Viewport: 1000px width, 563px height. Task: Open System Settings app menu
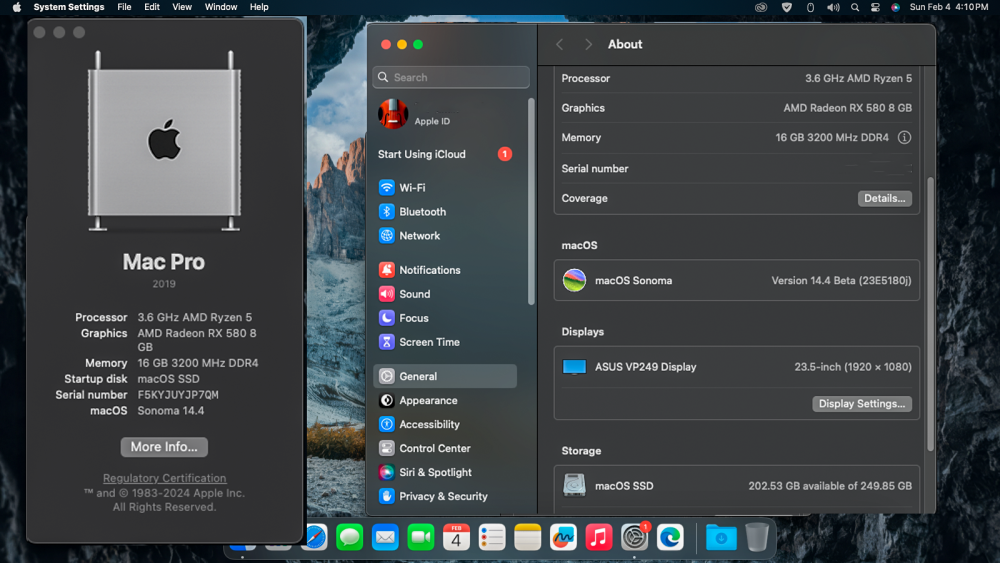tap(69, 7)
